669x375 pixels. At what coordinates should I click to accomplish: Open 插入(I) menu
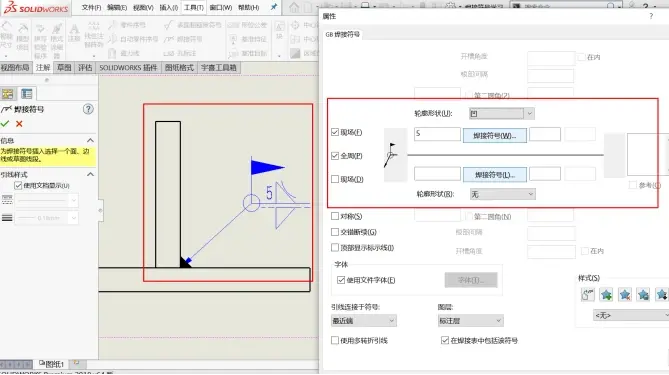pyautogui.click(x=169, y=8)
